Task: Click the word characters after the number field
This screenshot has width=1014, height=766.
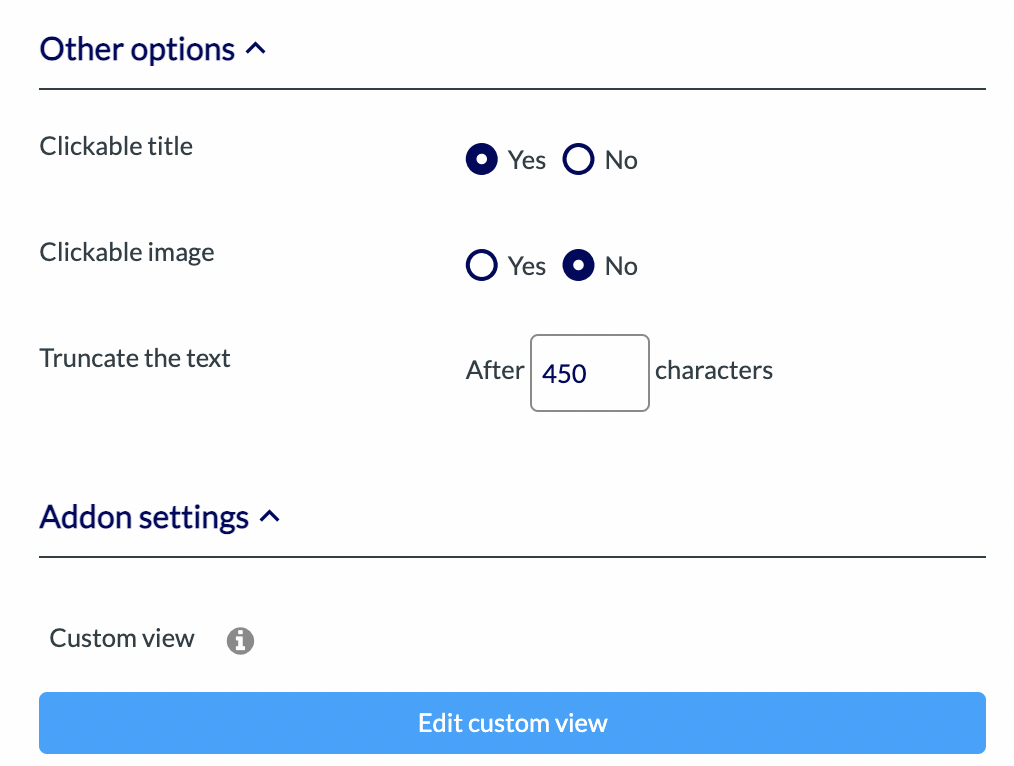Action: click(x=714, y=371)
